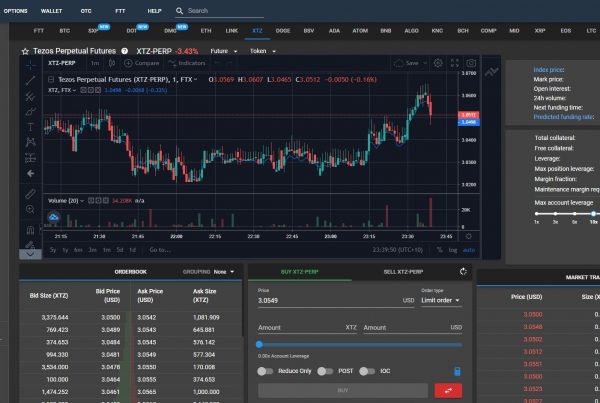
Task: Open the Compare symbol dialog
Action: [142, 63]
